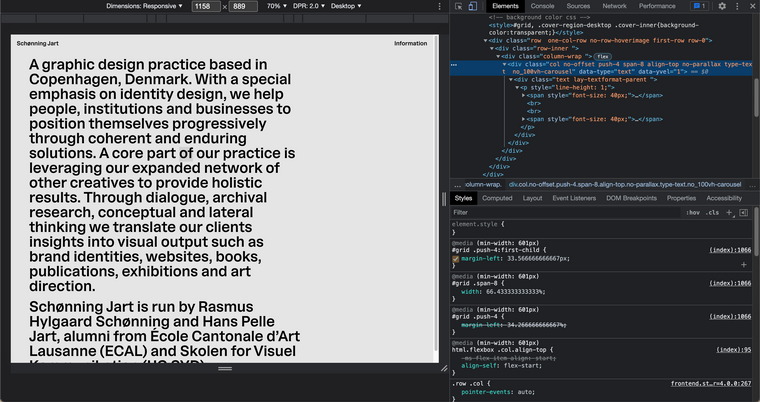
Task: Toggle computed styles sidebar icon
Action: pos(744,213)
